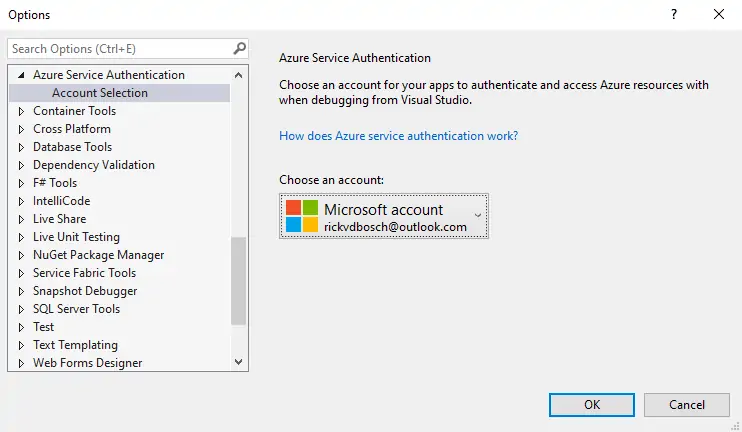Select SQL Server Tools category label

[x=76, y=309]
